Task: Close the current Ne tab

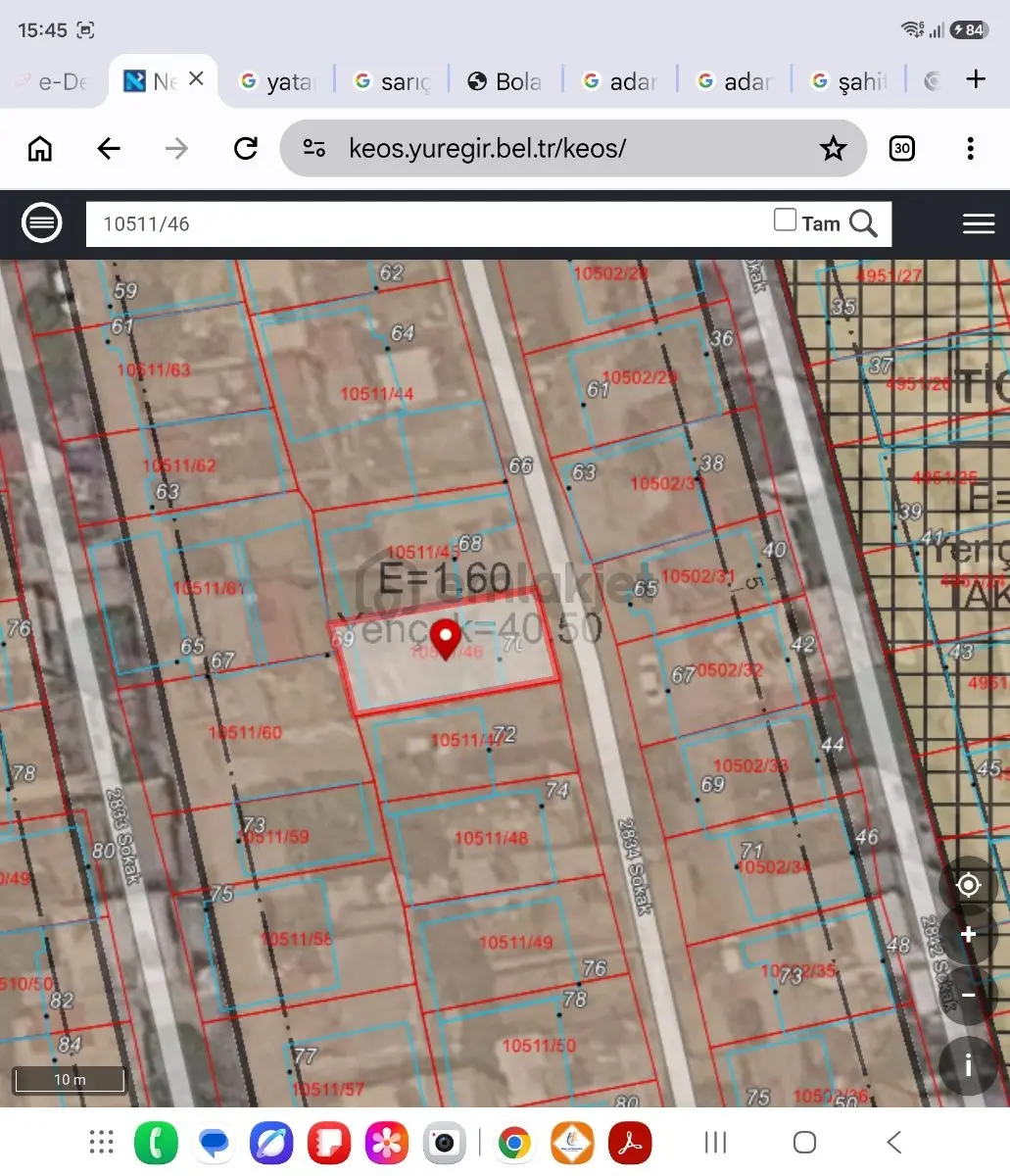Action: pyautogui.click(x=196, y=78)
